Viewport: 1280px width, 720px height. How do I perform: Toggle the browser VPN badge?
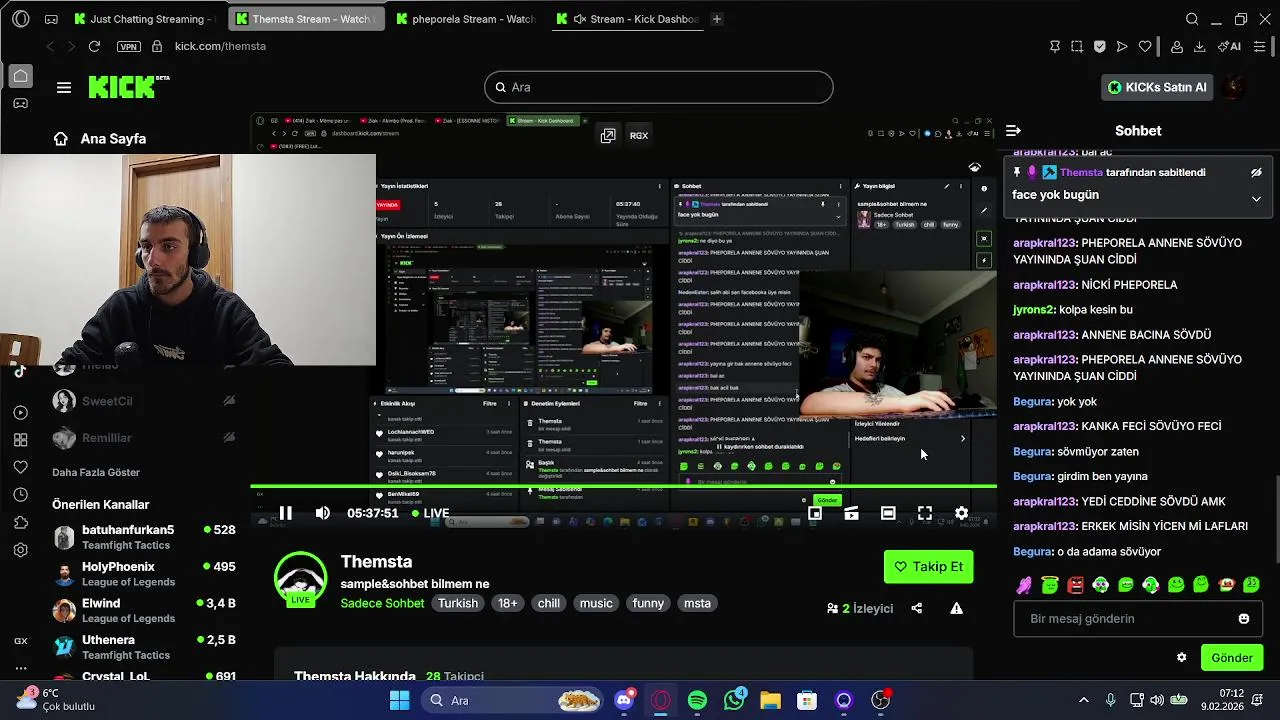(128, 46)
